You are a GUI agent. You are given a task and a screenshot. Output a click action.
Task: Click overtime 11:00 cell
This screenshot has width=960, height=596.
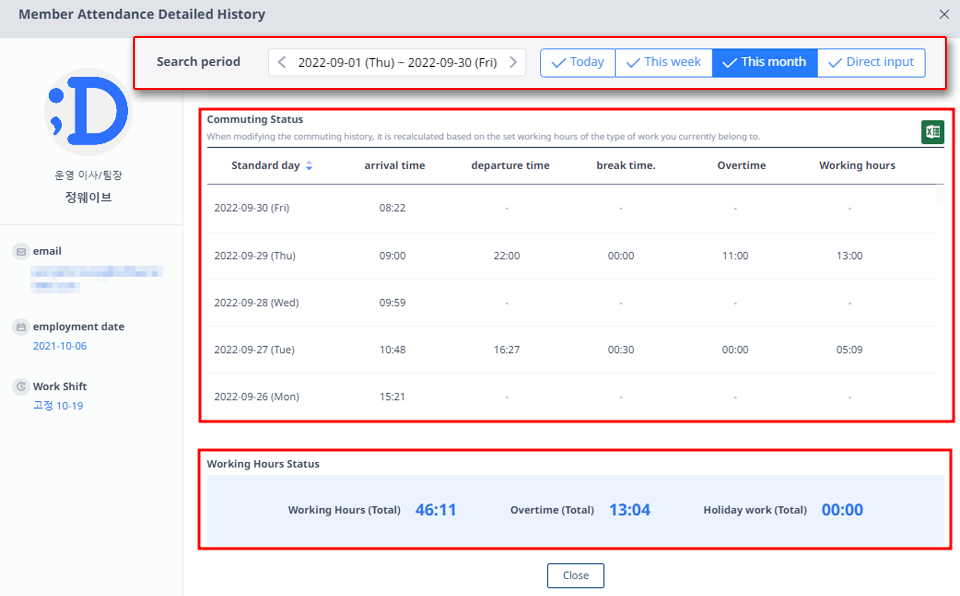pyautogui.click(x=735, y=255)
